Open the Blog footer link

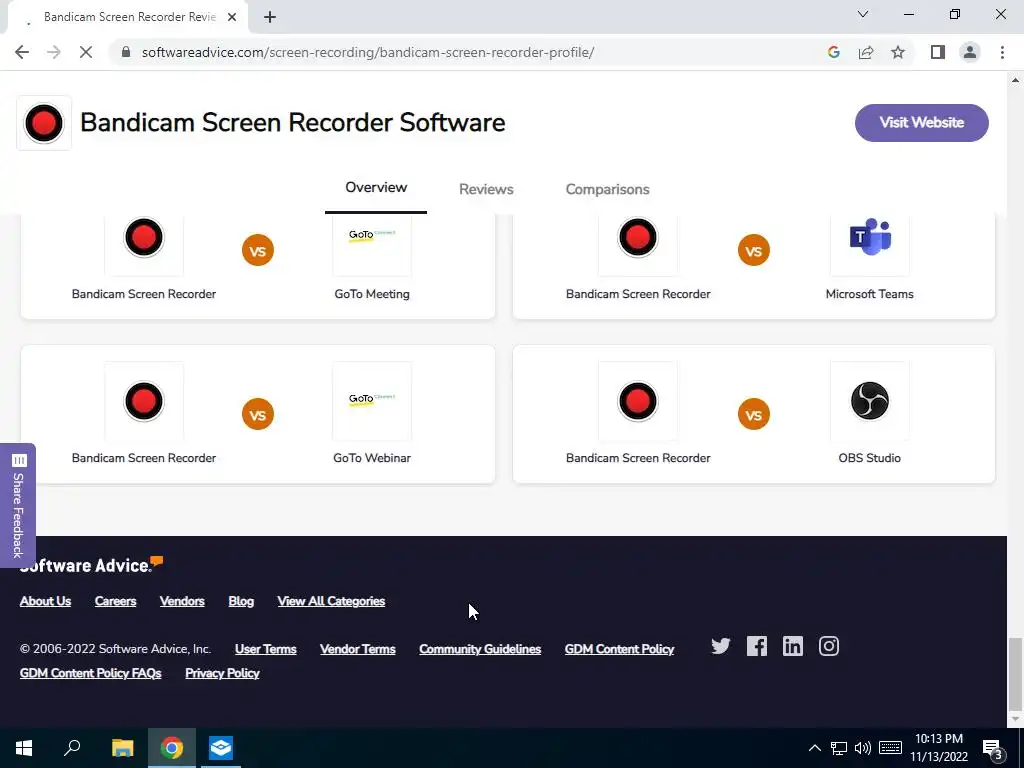(x=241, y=601)
